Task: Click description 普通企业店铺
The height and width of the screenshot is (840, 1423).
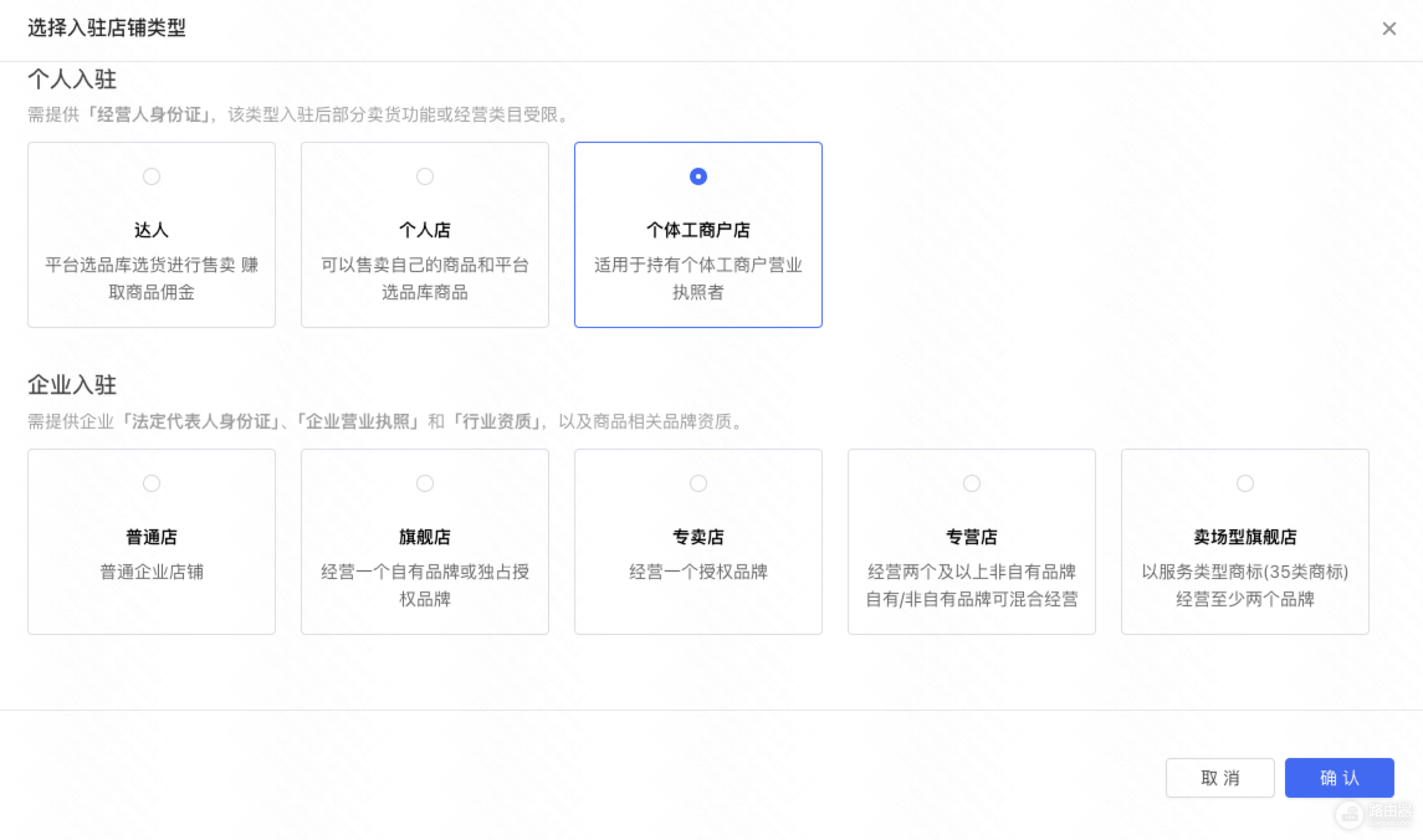Action: pyautogui.click(x=152, y=572)
